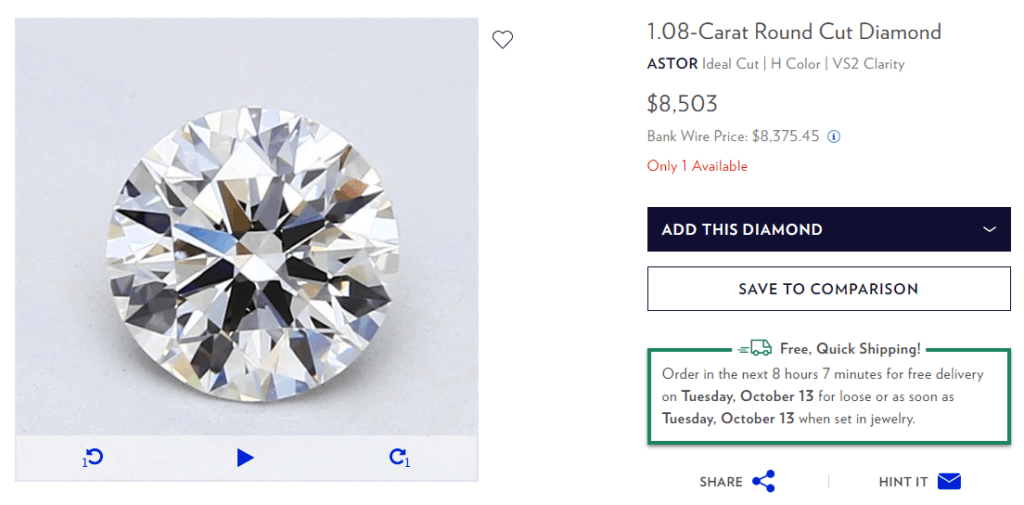1024x505 pixels.
Task: Expand the Add This Diamond chevron
Action: click(989, 229)
